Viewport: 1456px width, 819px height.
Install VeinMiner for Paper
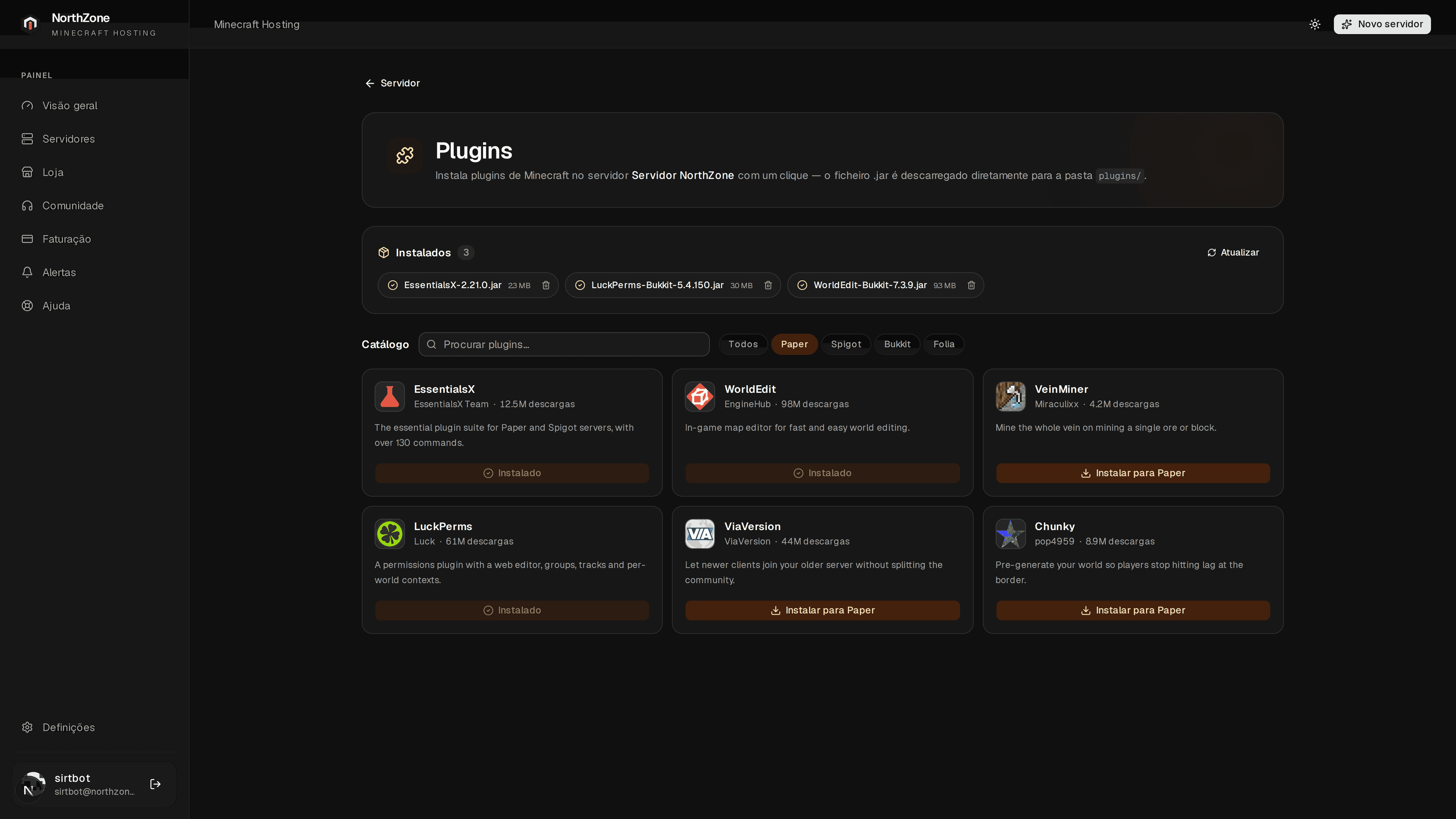click(x=1133, y=473)
